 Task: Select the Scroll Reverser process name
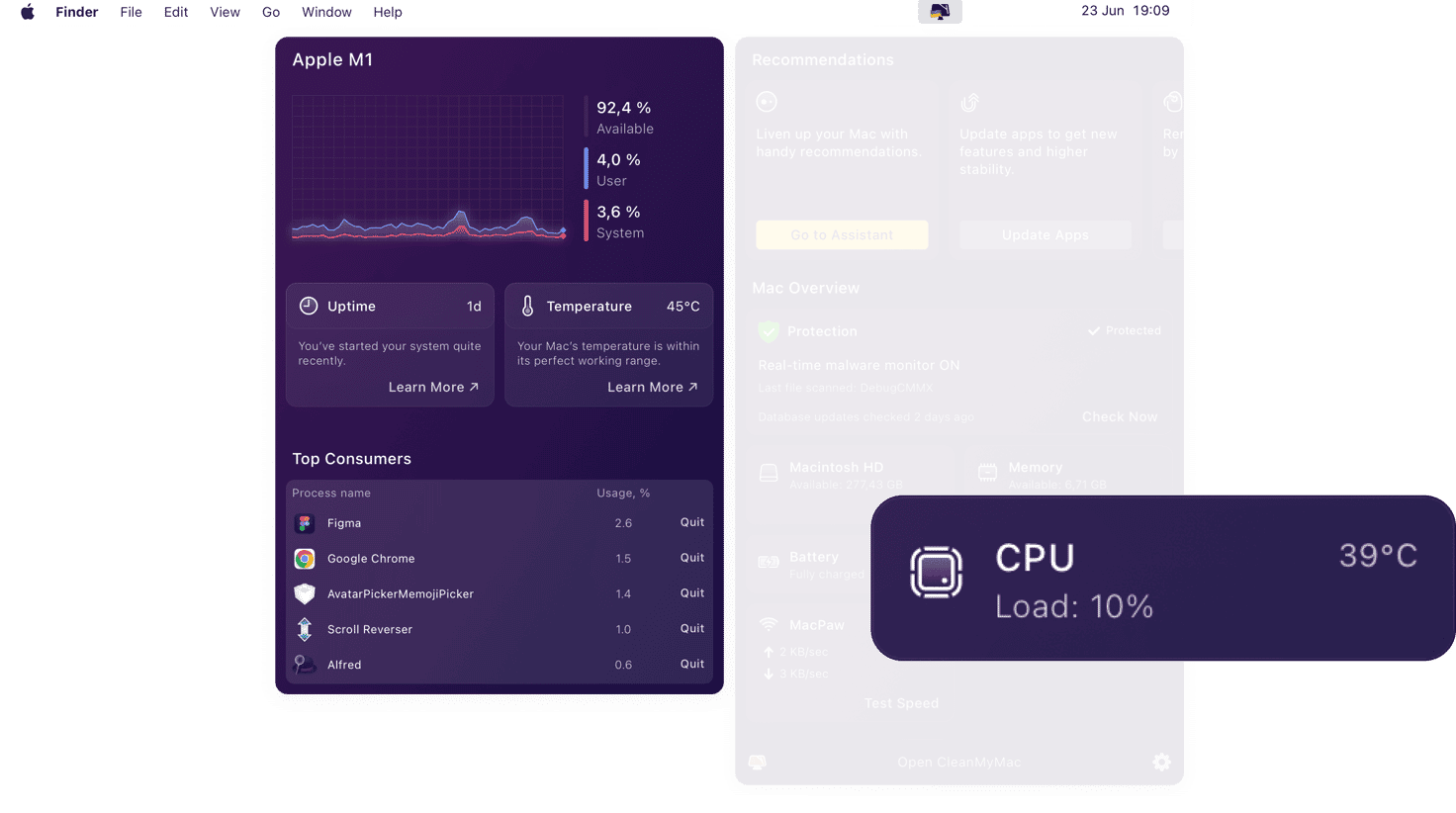coord(370,630)
